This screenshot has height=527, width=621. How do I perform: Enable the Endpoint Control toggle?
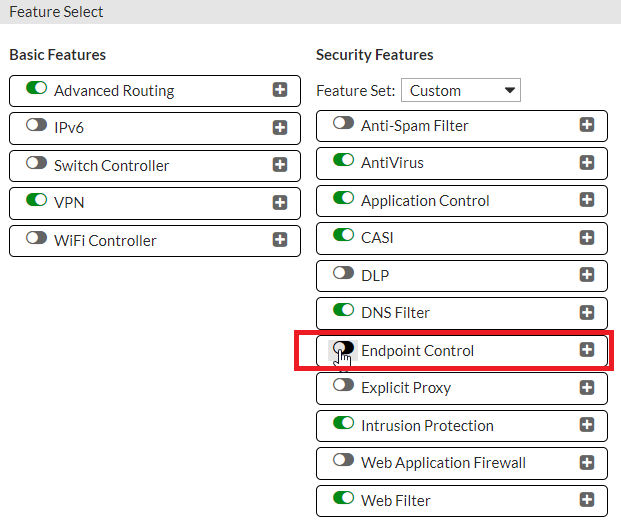pos(343,349)
